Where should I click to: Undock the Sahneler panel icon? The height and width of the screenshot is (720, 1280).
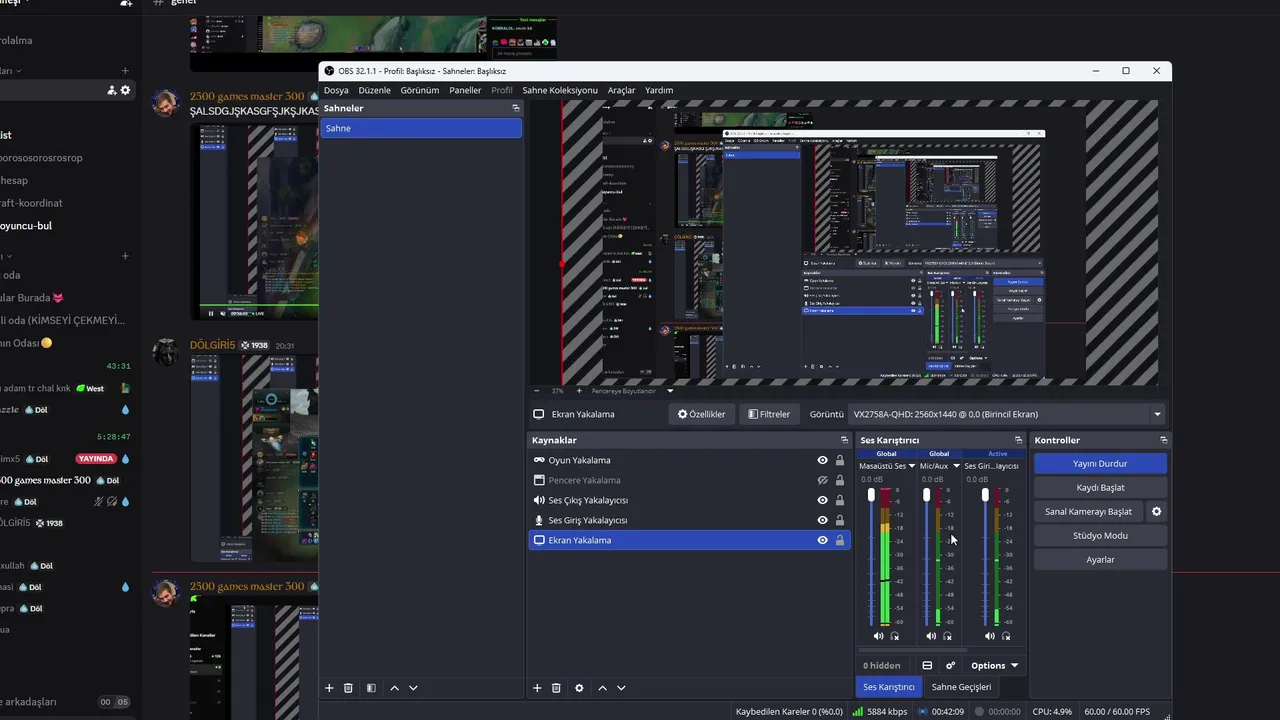pos(516,108)
